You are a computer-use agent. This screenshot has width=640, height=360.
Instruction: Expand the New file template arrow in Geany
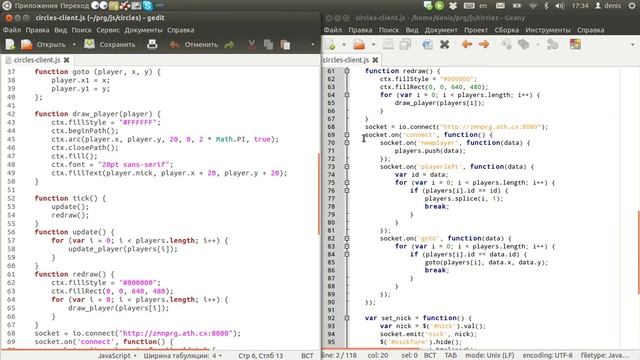coord(344,44)
